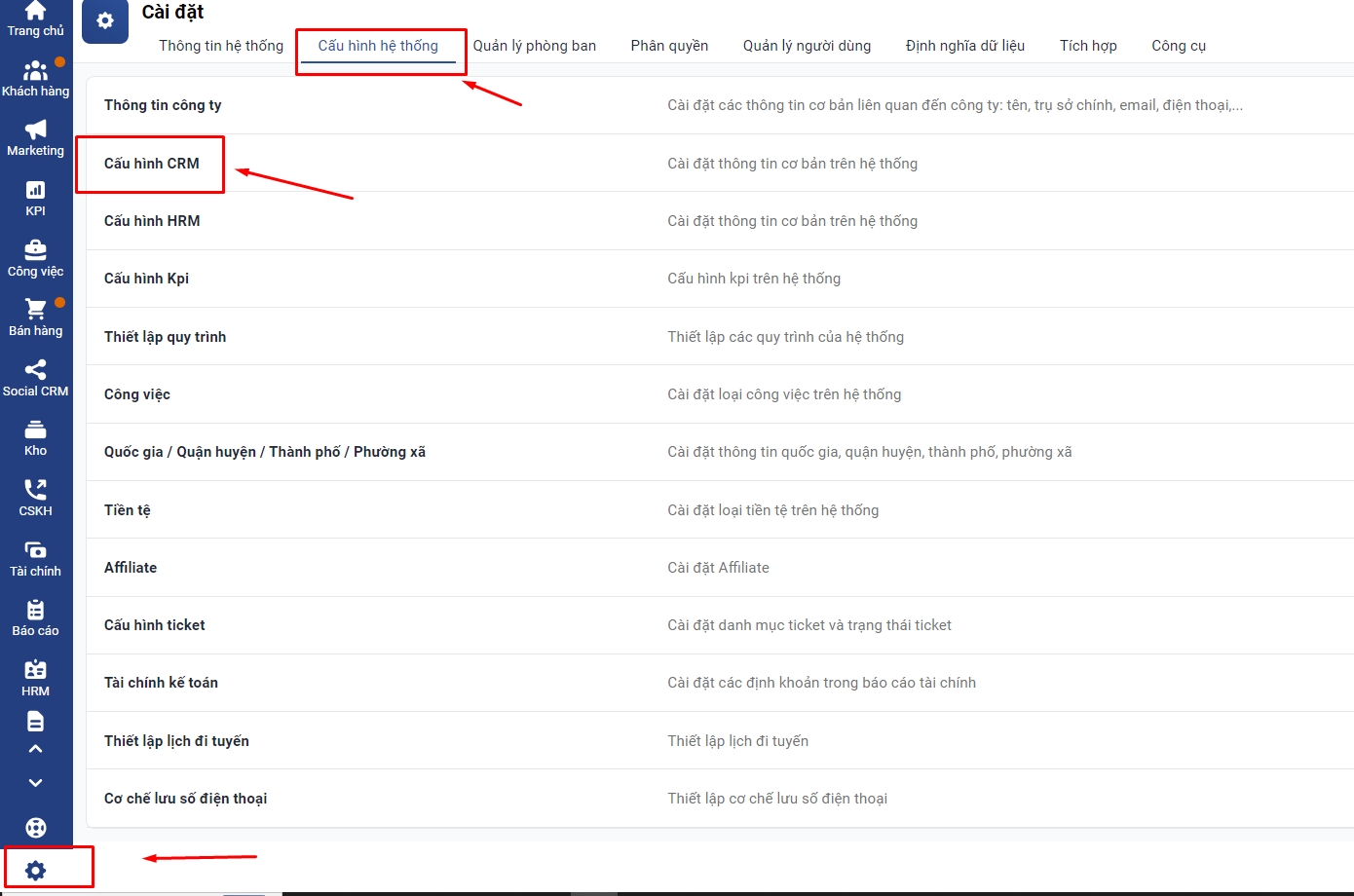Switch to Quản lý người dùng tab

pyautogui.click(x=807, y=46)
